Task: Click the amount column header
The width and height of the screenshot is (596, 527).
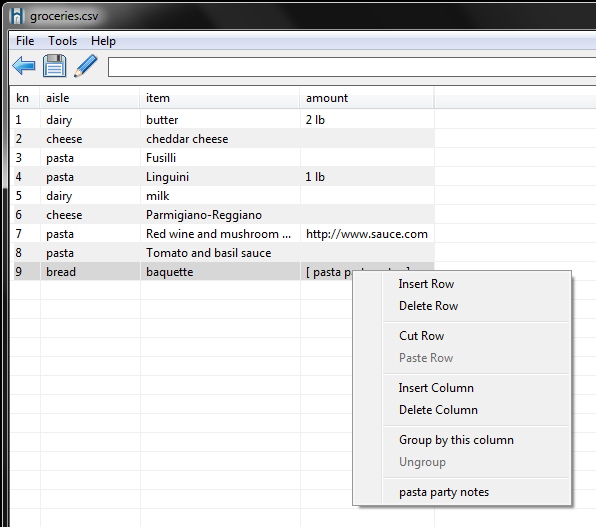Action: tap(367, 98)
